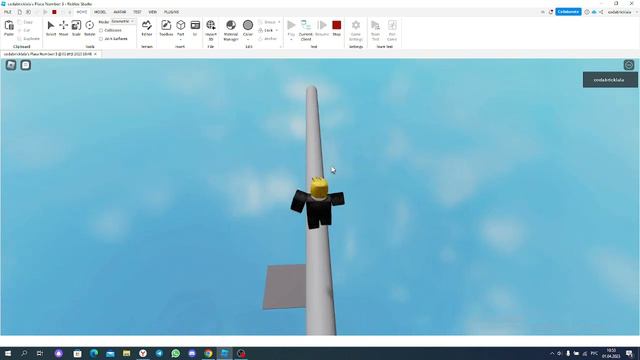Open the chat icon in viewport

coord(26,65)
